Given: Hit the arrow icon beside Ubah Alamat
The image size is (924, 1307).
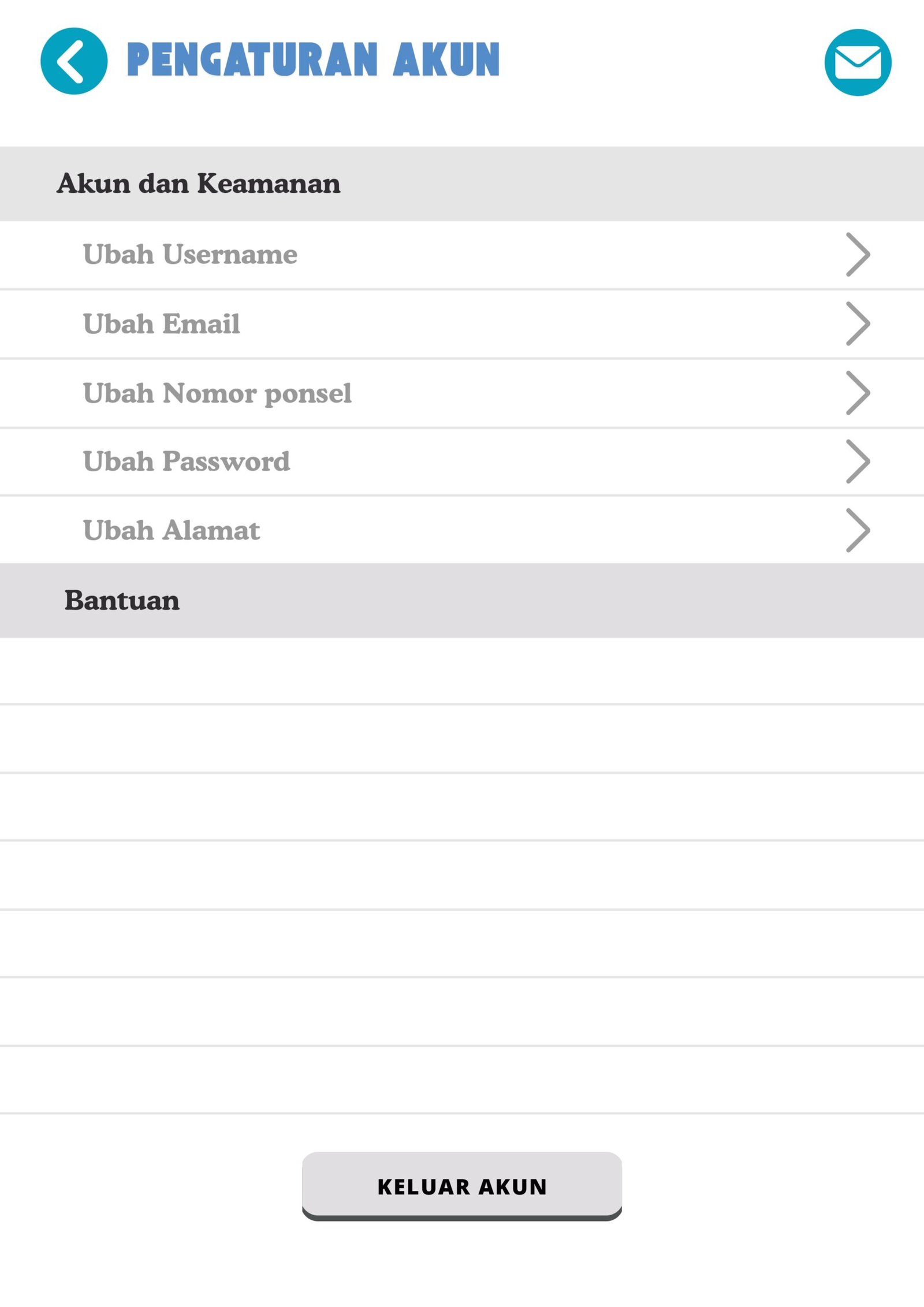Looking at the screenshot, I should [858, 530].
